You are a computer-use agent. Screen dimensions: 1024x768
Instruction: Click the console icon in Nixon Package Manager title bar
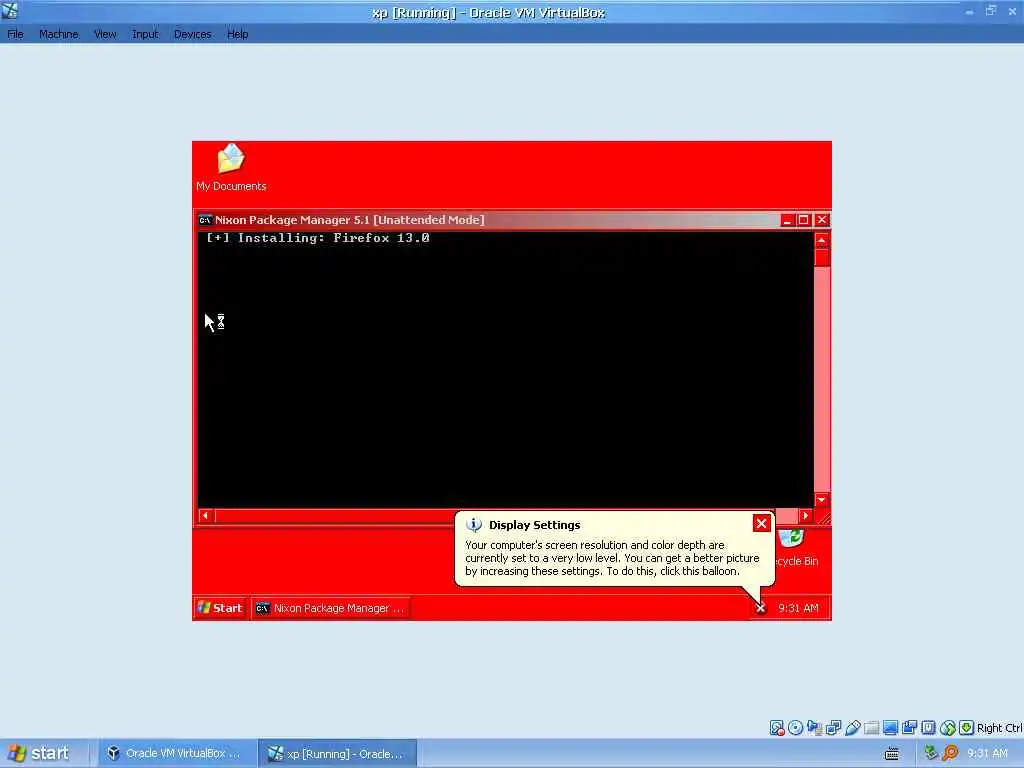point(205,220)
